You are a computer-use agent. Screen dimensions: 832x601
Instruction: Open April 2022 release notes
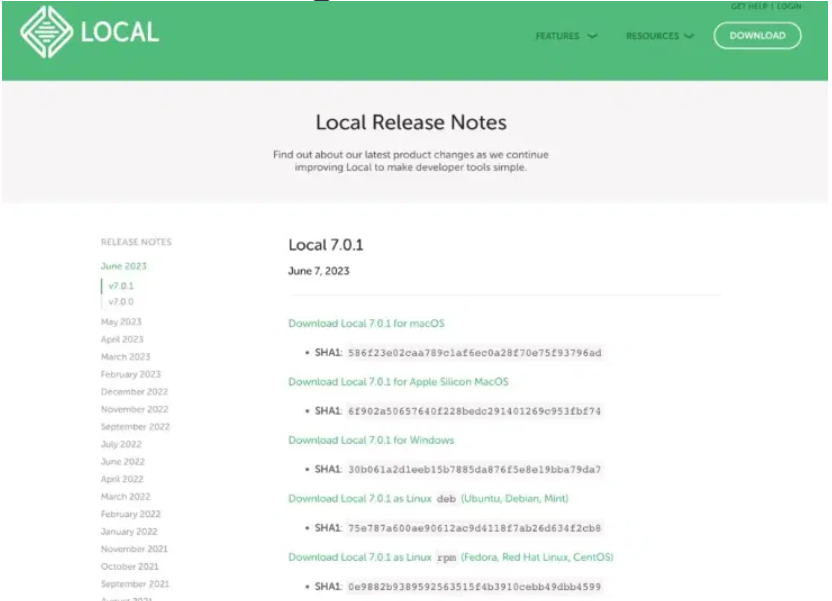tap(122, 480)
